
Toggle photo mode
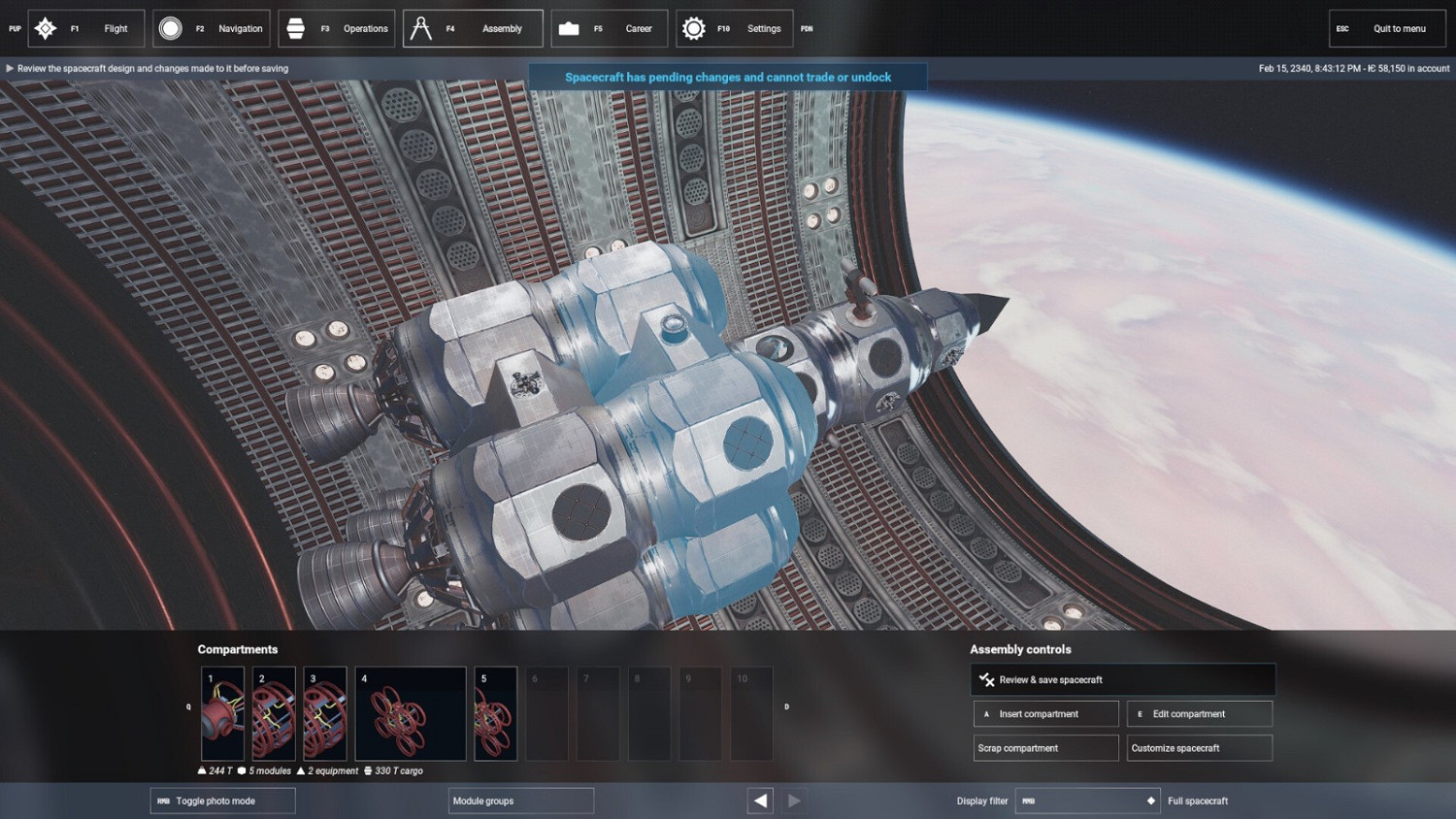(221, 800)
